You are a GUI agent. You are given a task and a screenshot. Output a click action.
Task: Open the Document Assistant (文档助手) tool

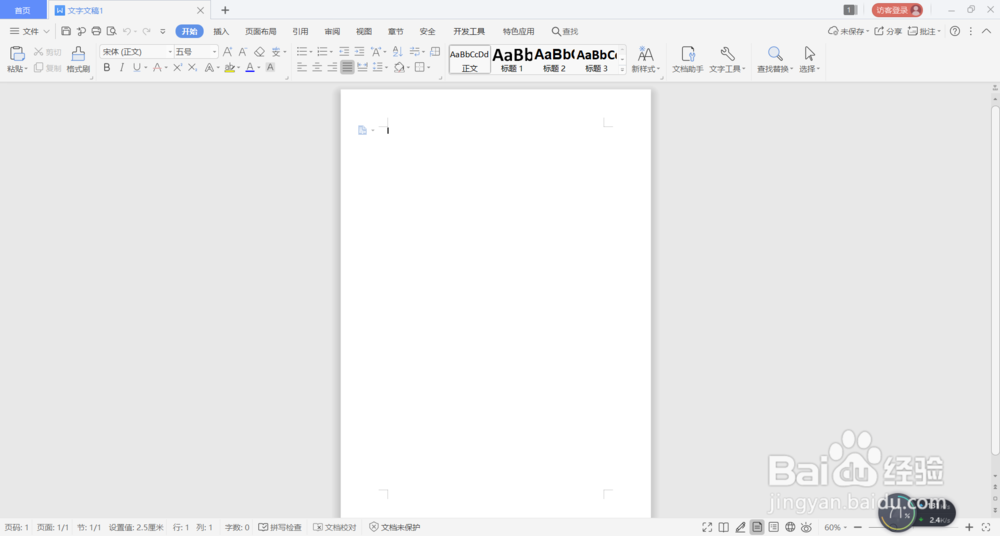688,59
